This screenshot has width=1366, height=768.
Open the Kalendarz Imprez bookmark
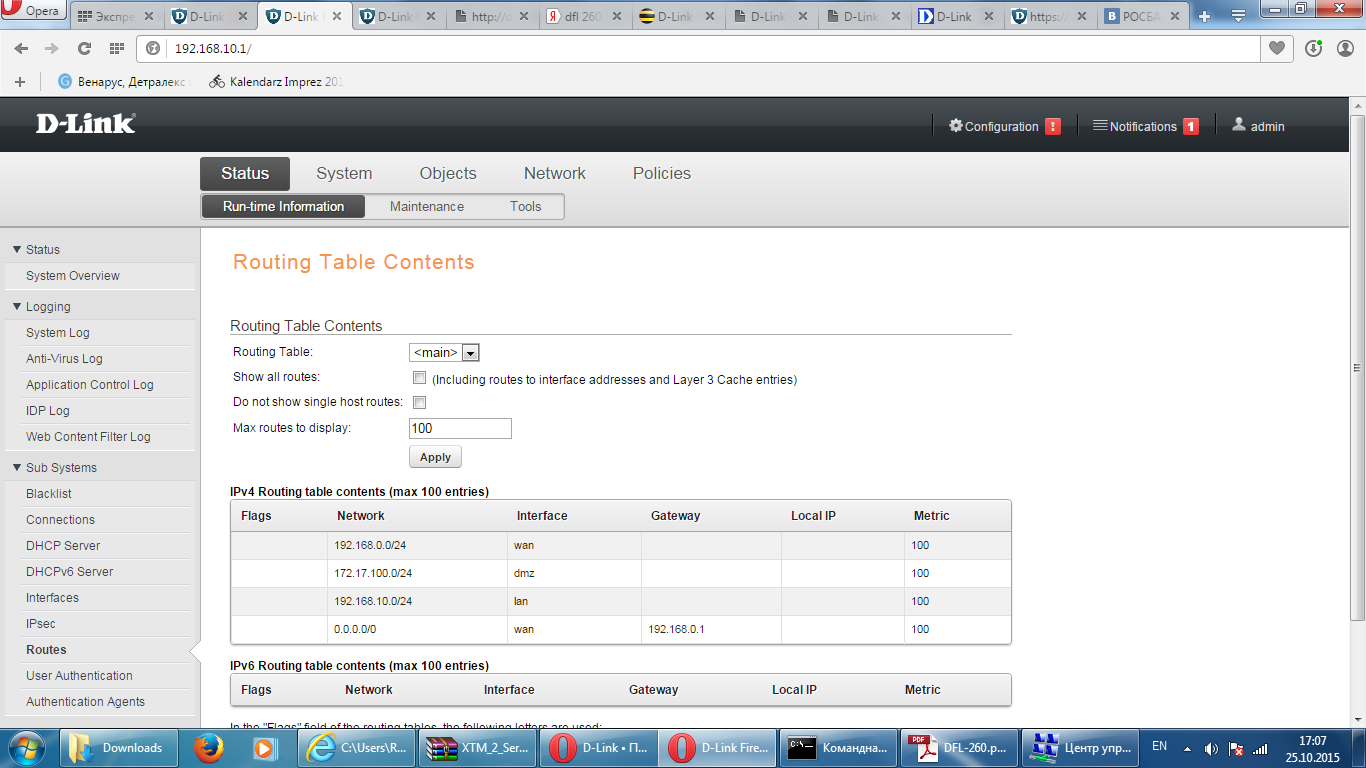276,82
